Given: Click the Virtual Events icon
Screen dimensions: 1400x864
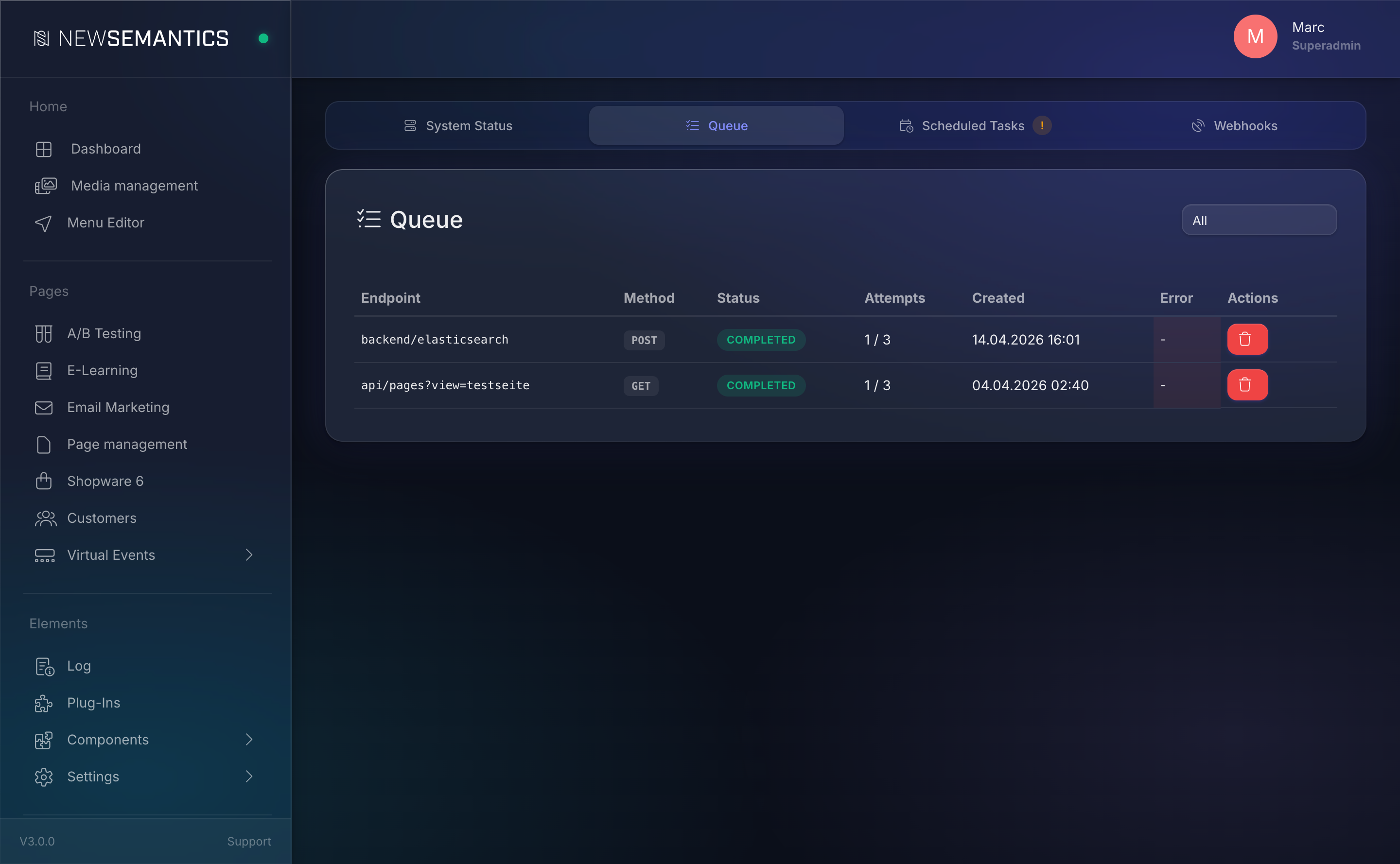Looking at the screenshot, I should (x=45, y=555).
